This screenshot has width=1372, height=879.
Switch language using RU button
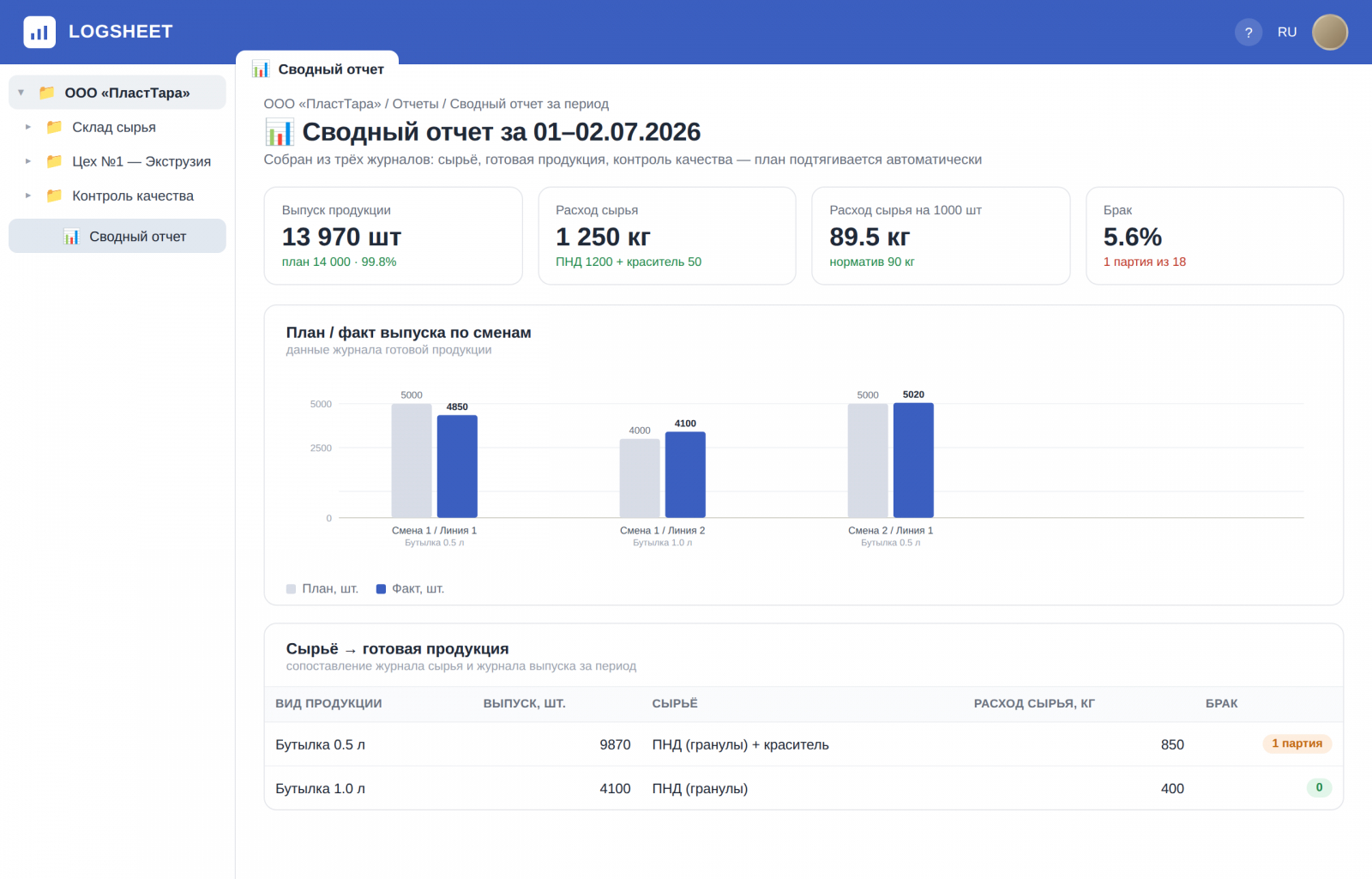click(x=1287, y=32)
